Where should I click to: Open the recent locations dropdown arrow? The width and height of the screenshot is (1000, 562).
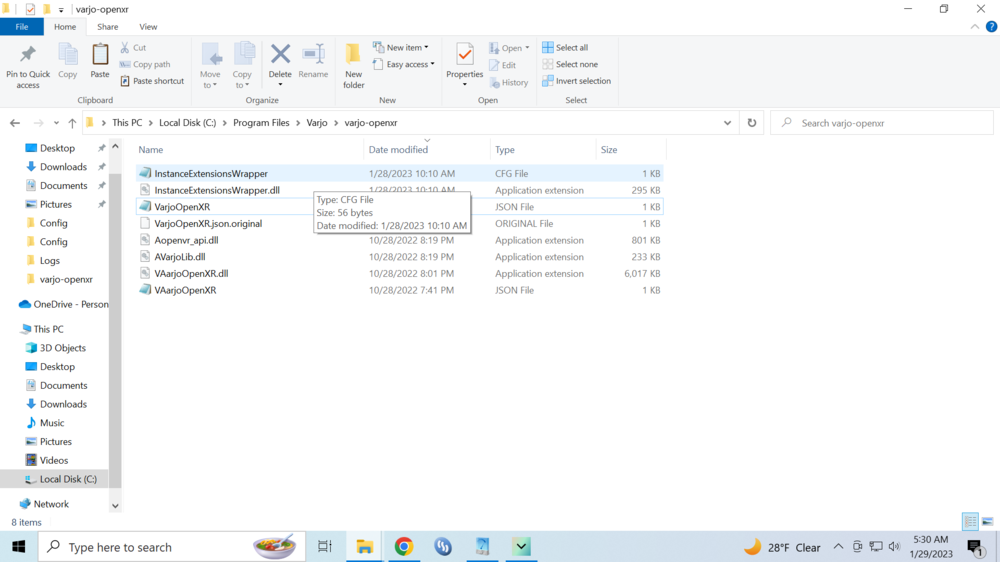[56, 123]
